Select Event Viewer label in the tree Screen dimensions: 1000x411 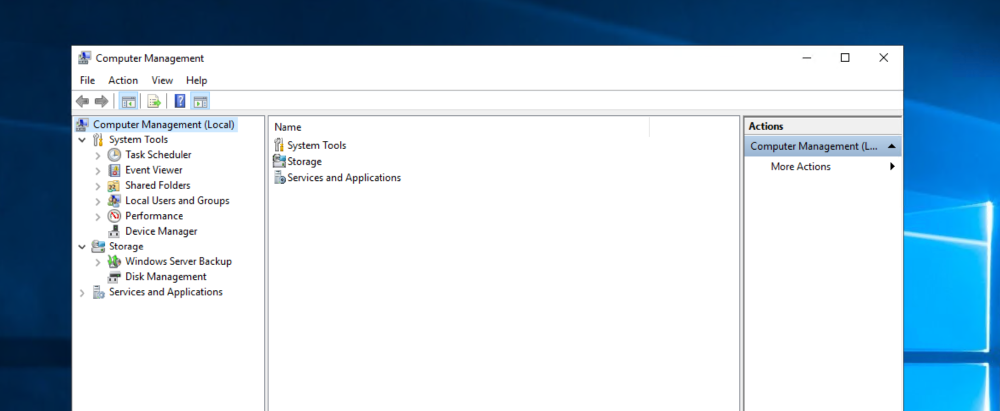[x=154, y=170]
